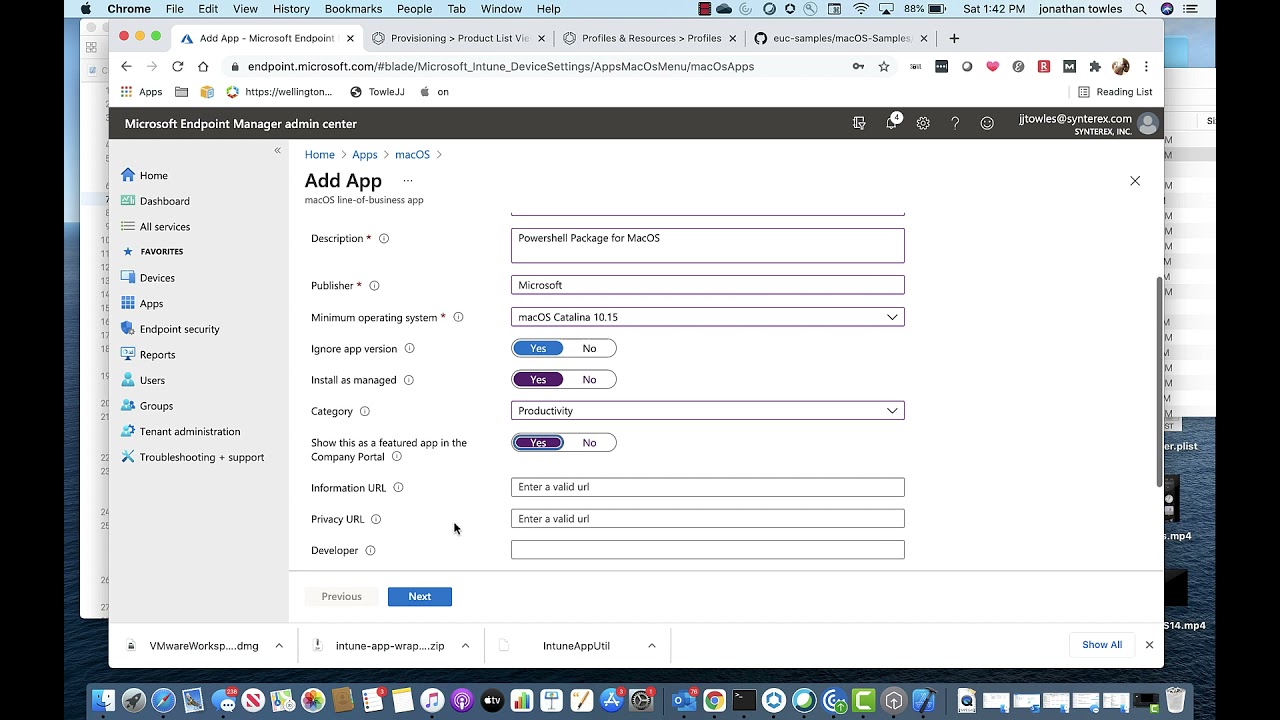This screenshot has height=720, width=1280.
Task: Open the History menu in the menu bar
Action: click(x=291, y=9)
